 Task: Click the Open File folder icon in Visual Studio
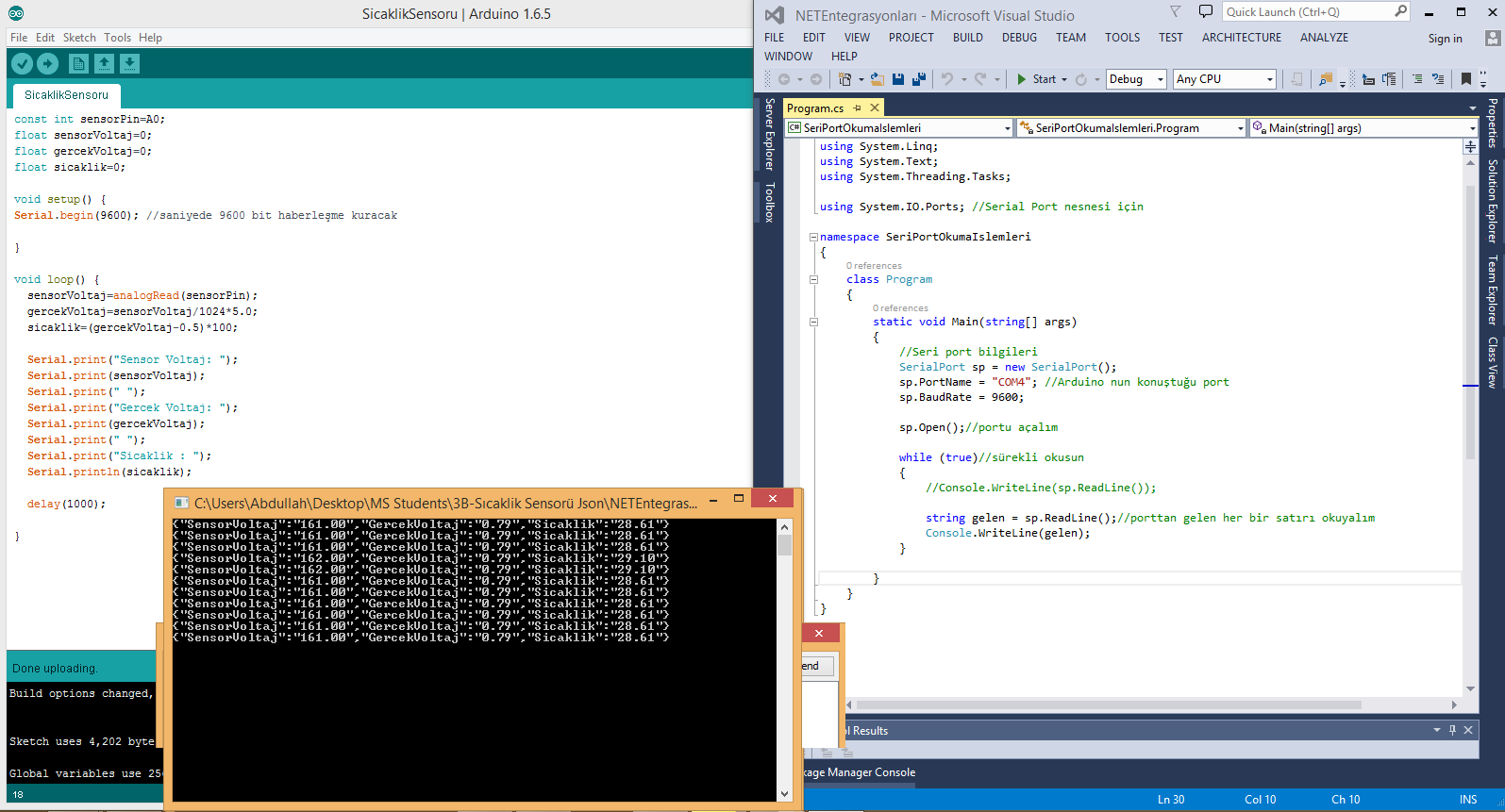878,79
